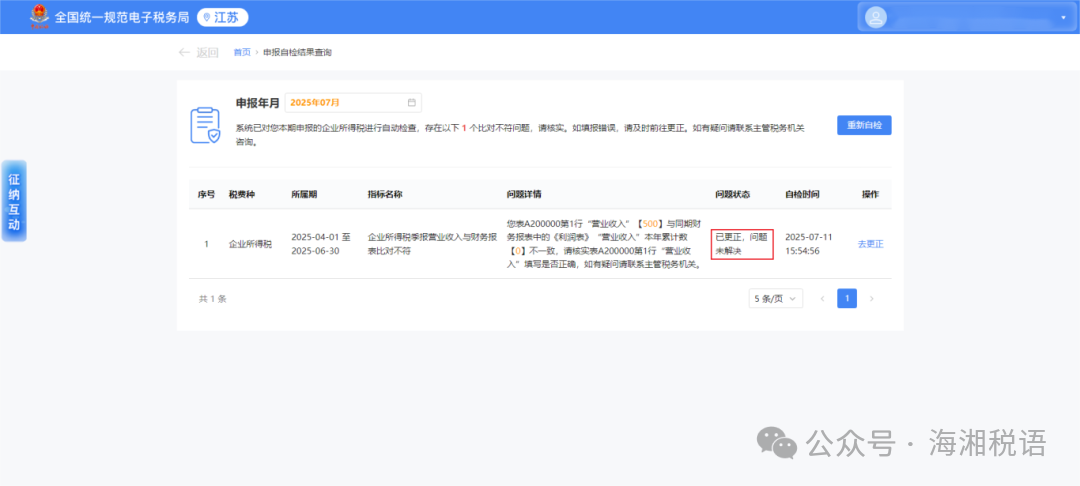This screenshot has width=1080, height=486.
Task: Open the calendar icon in date field
Action: [412, 103]
